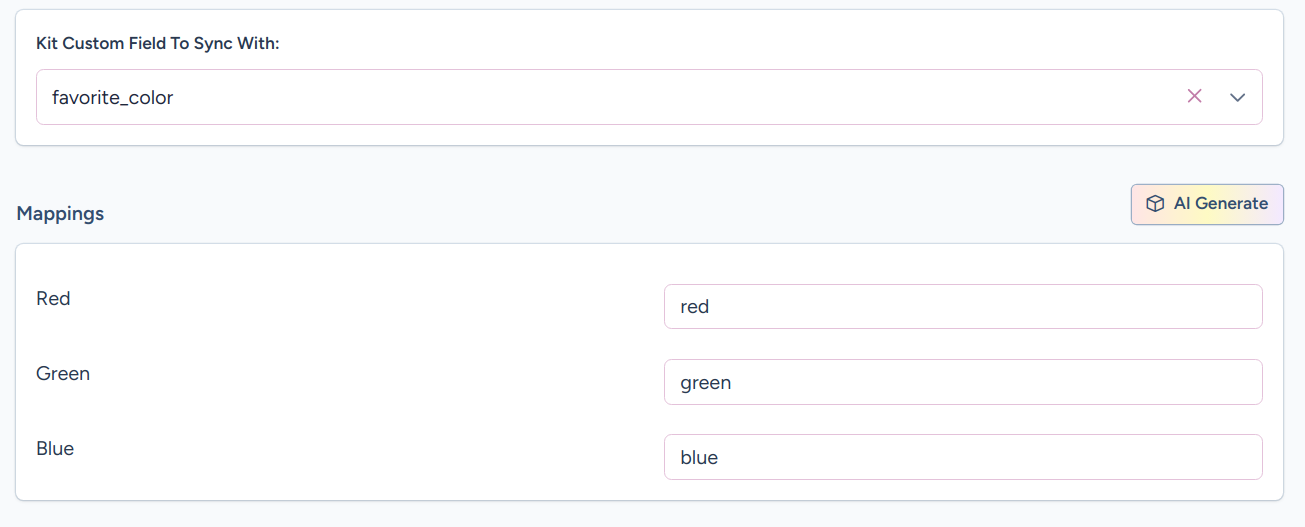The height and width of the screenshot is (527, 1305).
Task: Click the Mappings section heading
Action: pyautogui.click(x=60, y=213)
